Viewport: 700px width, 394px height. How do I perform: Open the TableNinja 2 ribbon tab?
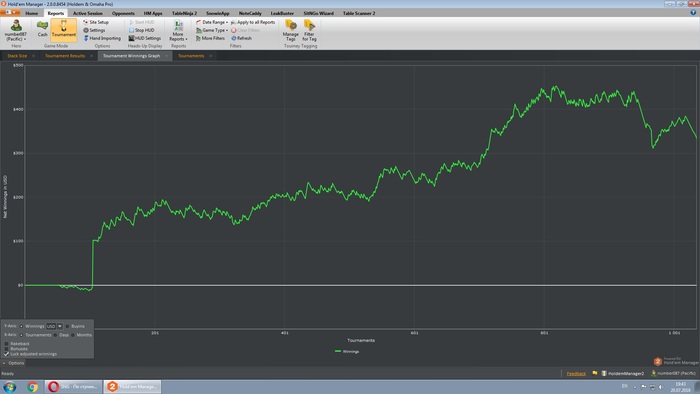point(184,13)
